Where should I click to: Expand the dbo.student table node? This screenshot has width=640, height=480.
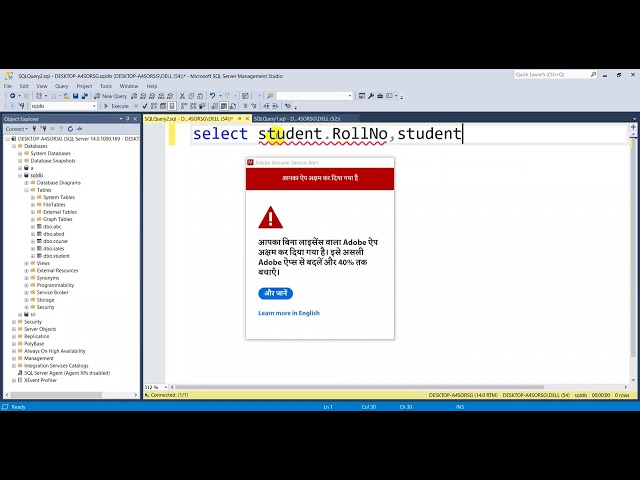33,256
